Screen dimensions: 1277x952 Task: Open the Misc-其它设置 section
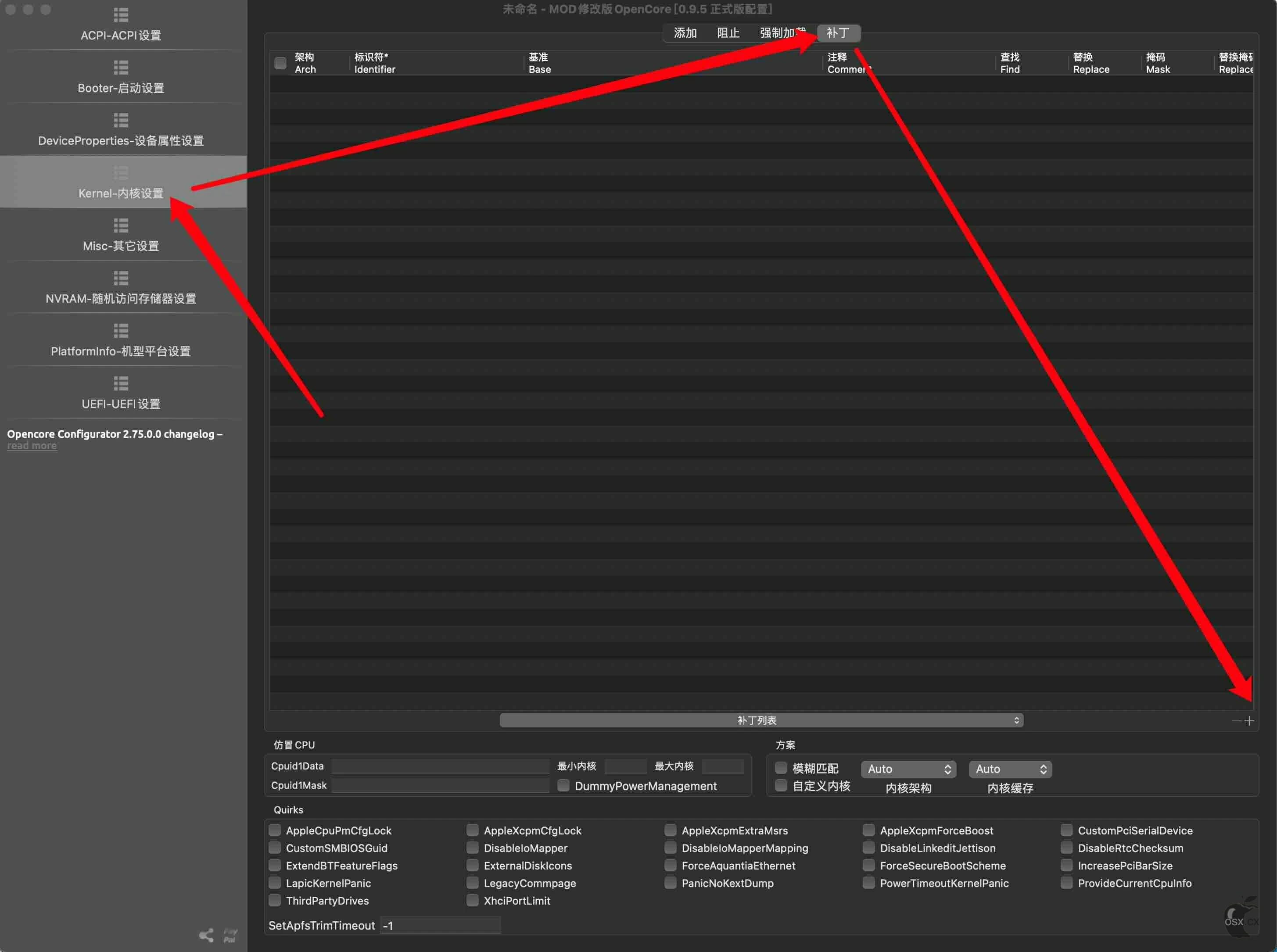pyautogui.click(x=121, y=235)
